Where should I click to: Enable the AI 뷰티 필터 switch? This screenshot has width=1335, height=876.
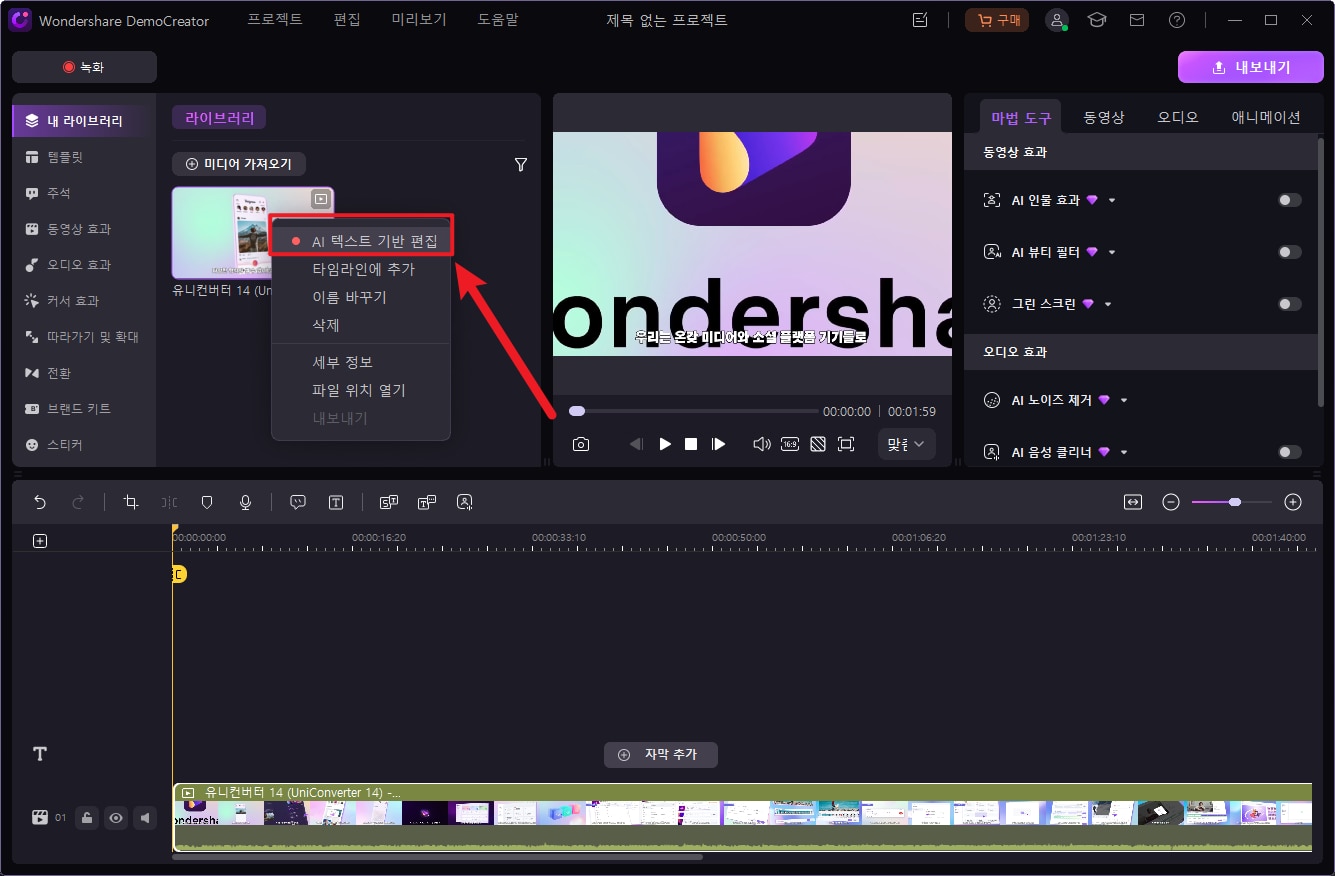(x=1290, y=252)
